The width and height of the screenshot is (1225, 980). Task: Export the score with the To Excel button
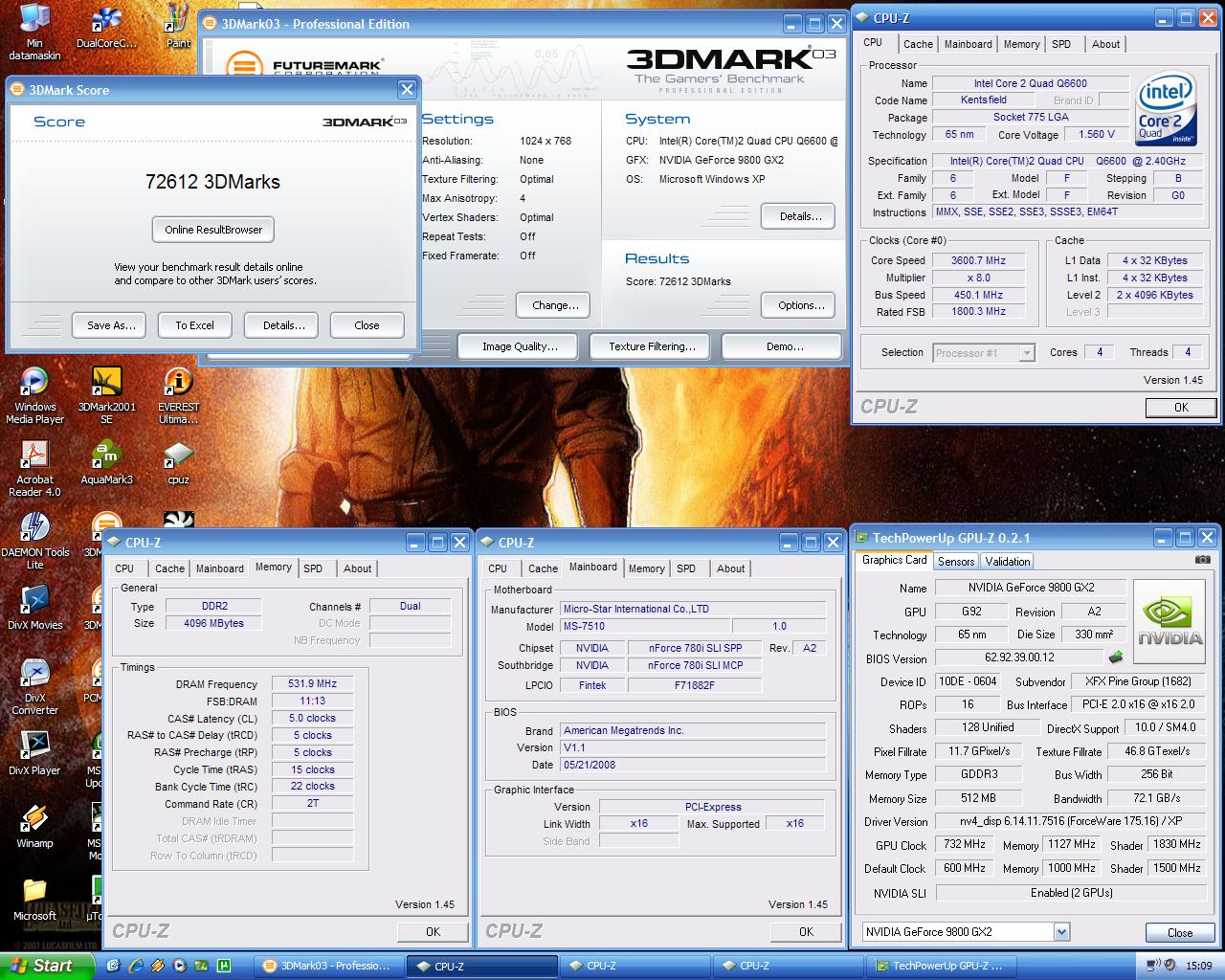pyautogui.click(x=194, y=325)
